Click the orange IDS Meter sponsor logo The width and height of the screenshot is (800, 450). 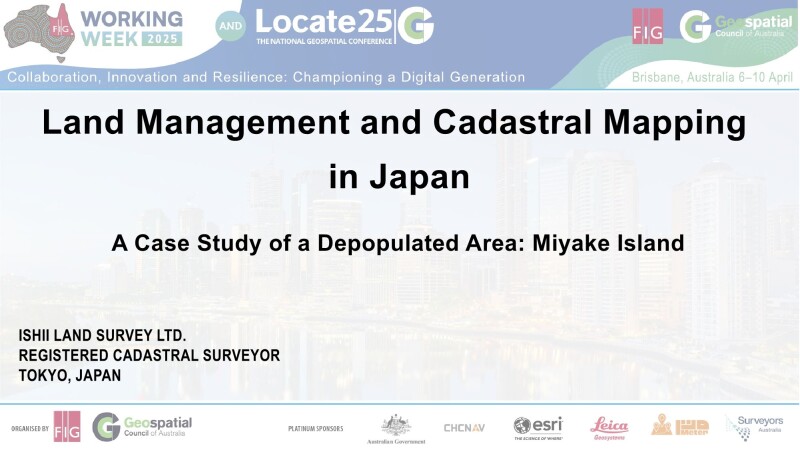[x=680, y=426]
